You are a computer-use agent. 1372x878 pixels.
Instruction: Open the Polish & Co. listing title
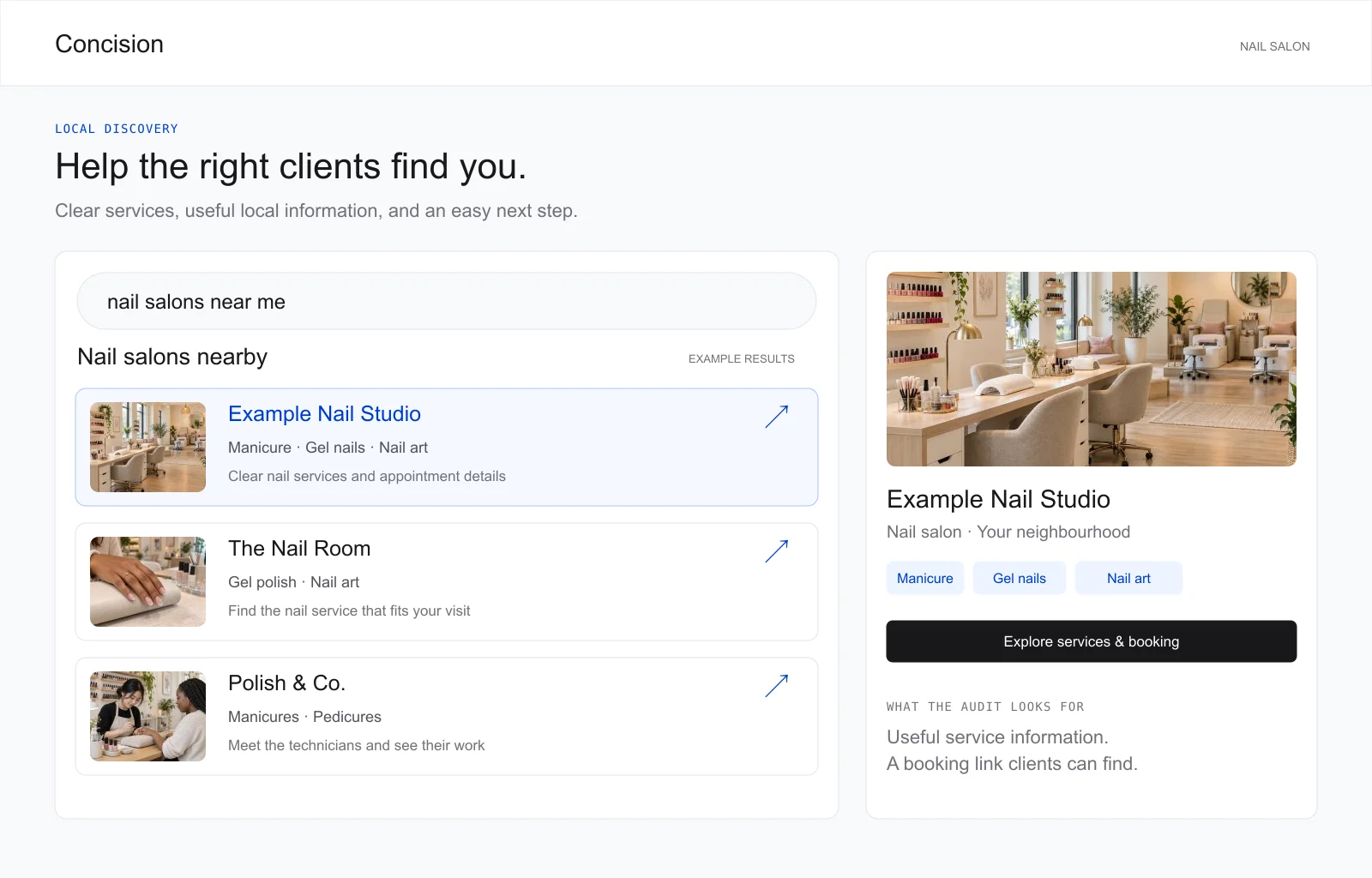coord(286,683)
